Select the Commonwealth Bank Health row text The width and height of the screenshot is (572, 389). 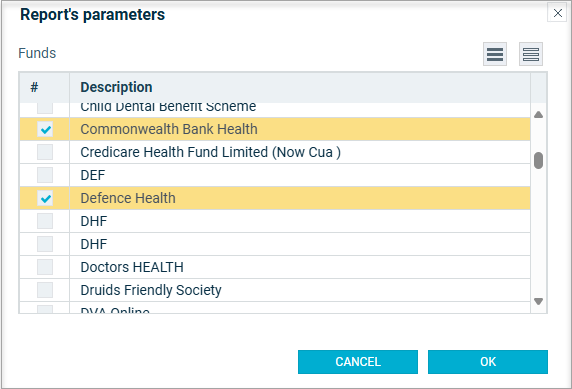169,129
